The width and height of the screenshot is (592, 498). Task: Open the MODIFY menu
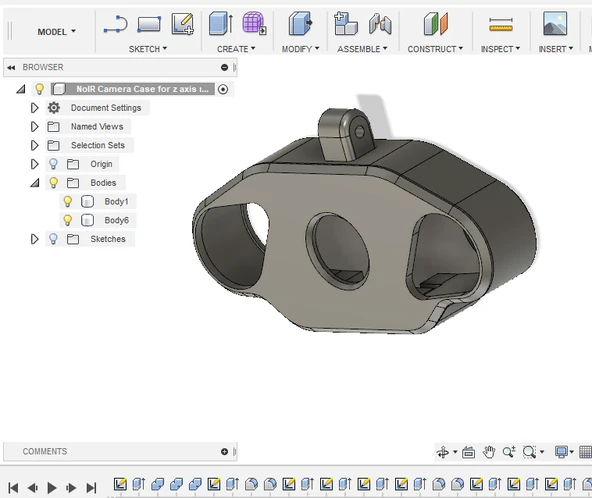pos(301,49)
